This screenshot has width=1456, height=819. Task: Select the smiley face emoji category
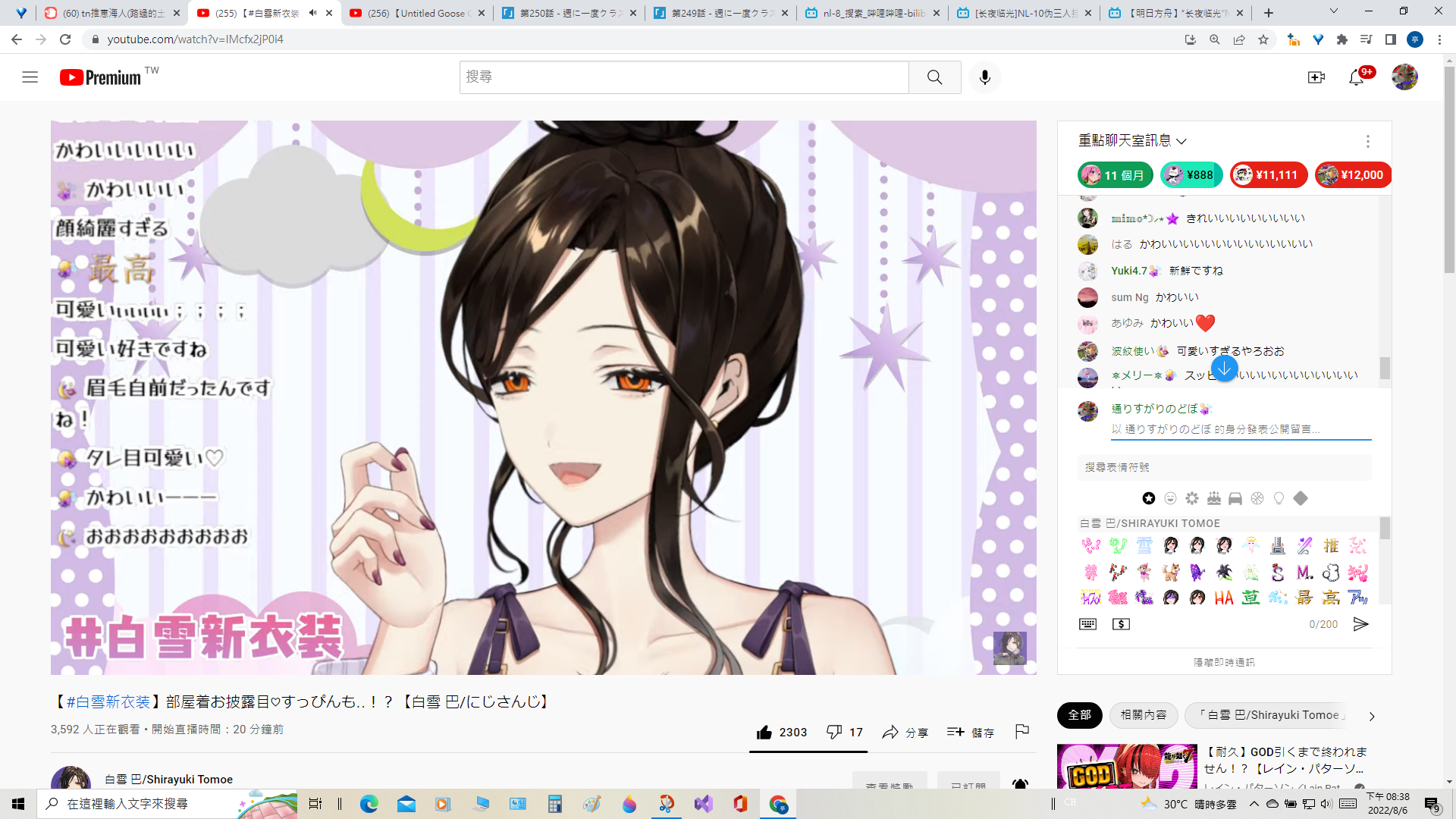coord(1170,498)
